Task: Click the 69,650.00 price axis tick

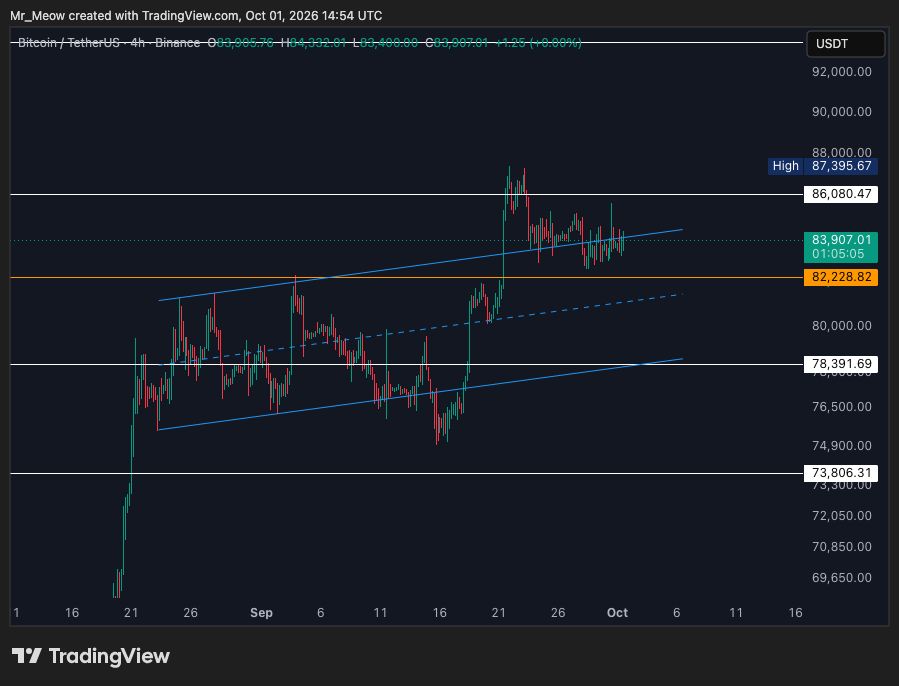Action: [842, 578]
